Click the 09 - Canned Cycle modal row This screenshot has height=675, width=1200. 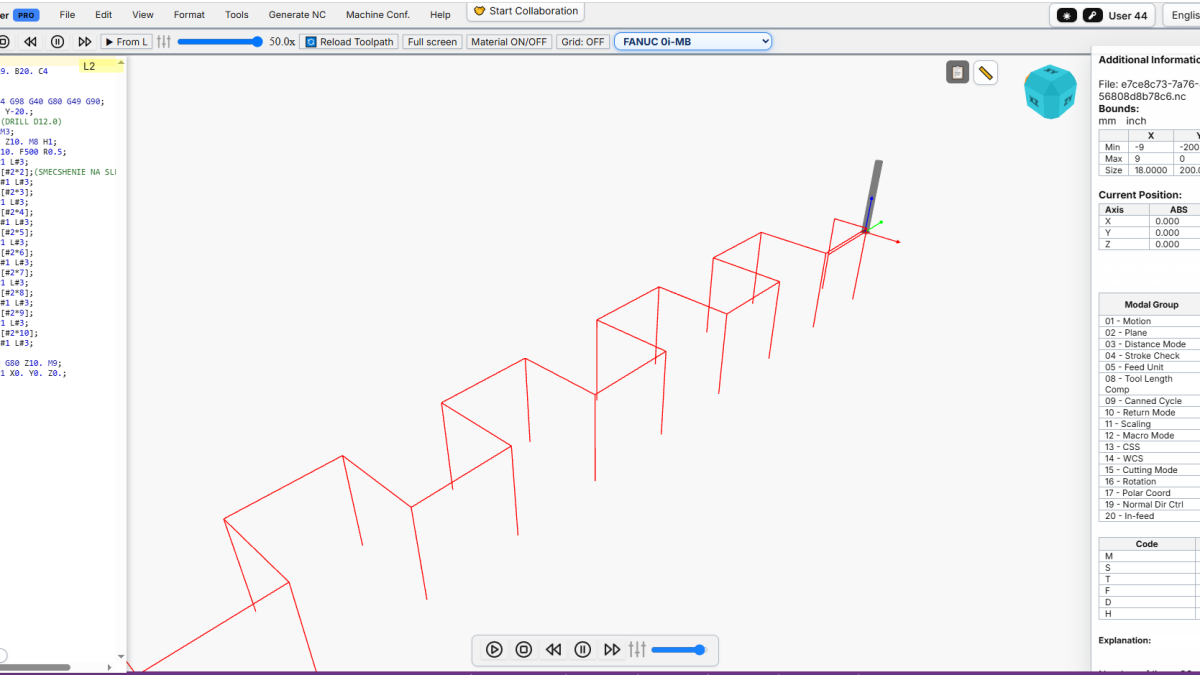[1150, 401]
